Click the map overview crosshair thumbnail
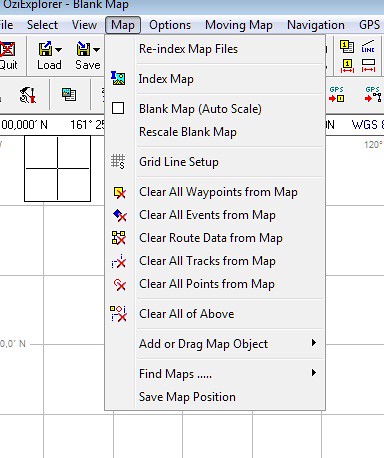Screen dimensions: 384x458 coord(57,169)
